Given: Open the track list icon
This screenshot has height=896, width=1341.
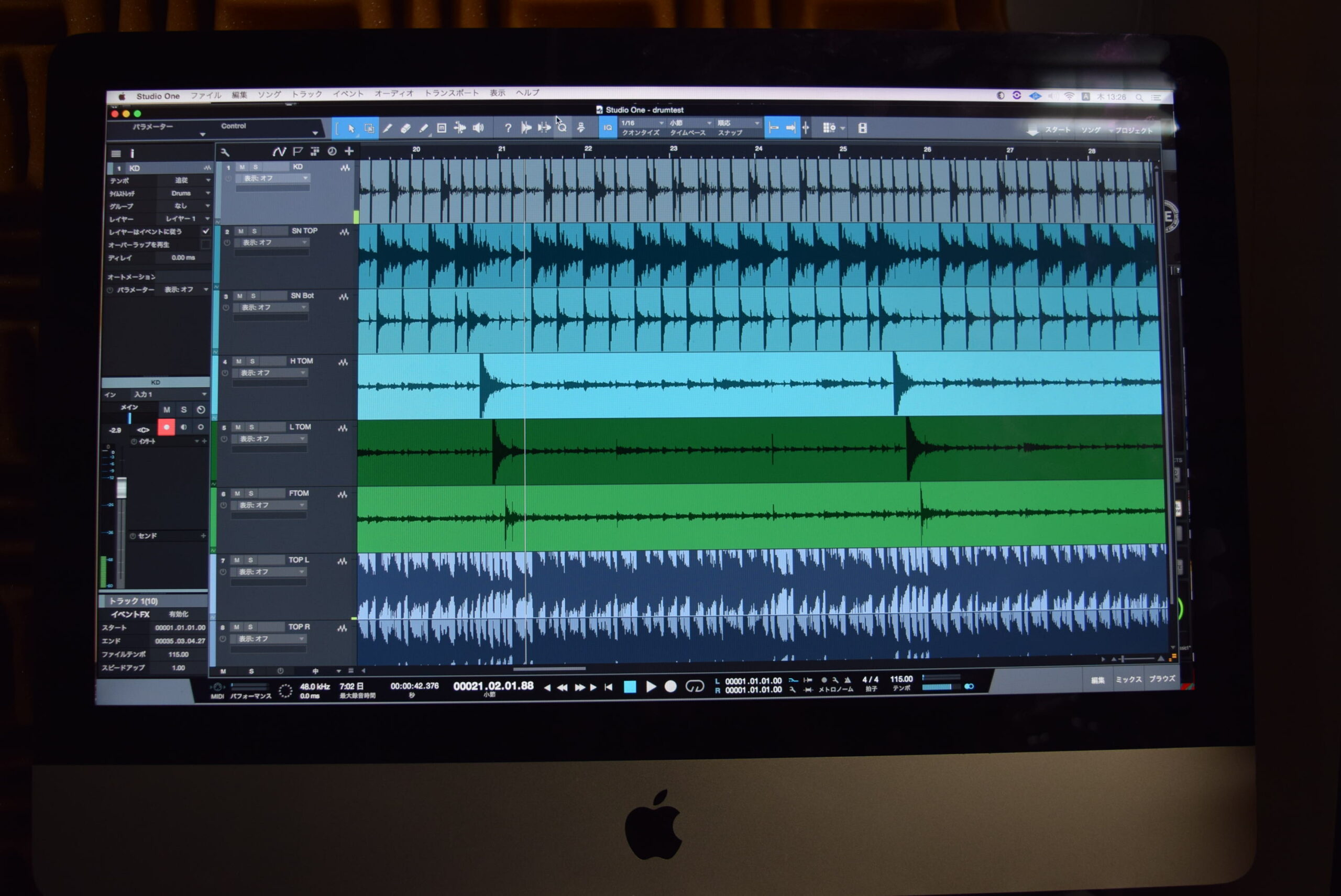Looking at the screenshot, I should pyautogui.click(x=116, y=154).
